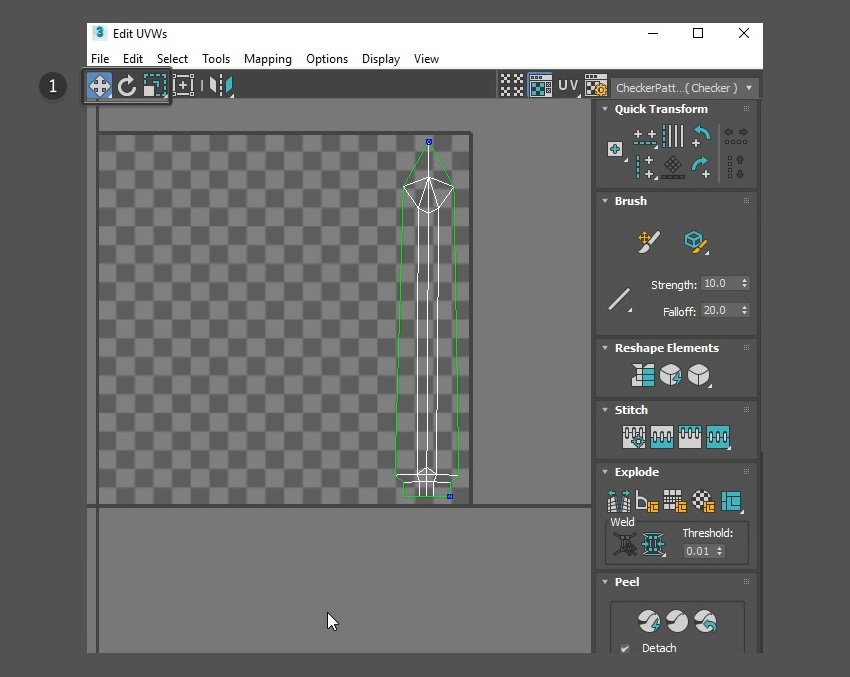The width and height of the screenshot is (850, 677).
Task: Click the Reset Peel button
Action: click(705, 622)
